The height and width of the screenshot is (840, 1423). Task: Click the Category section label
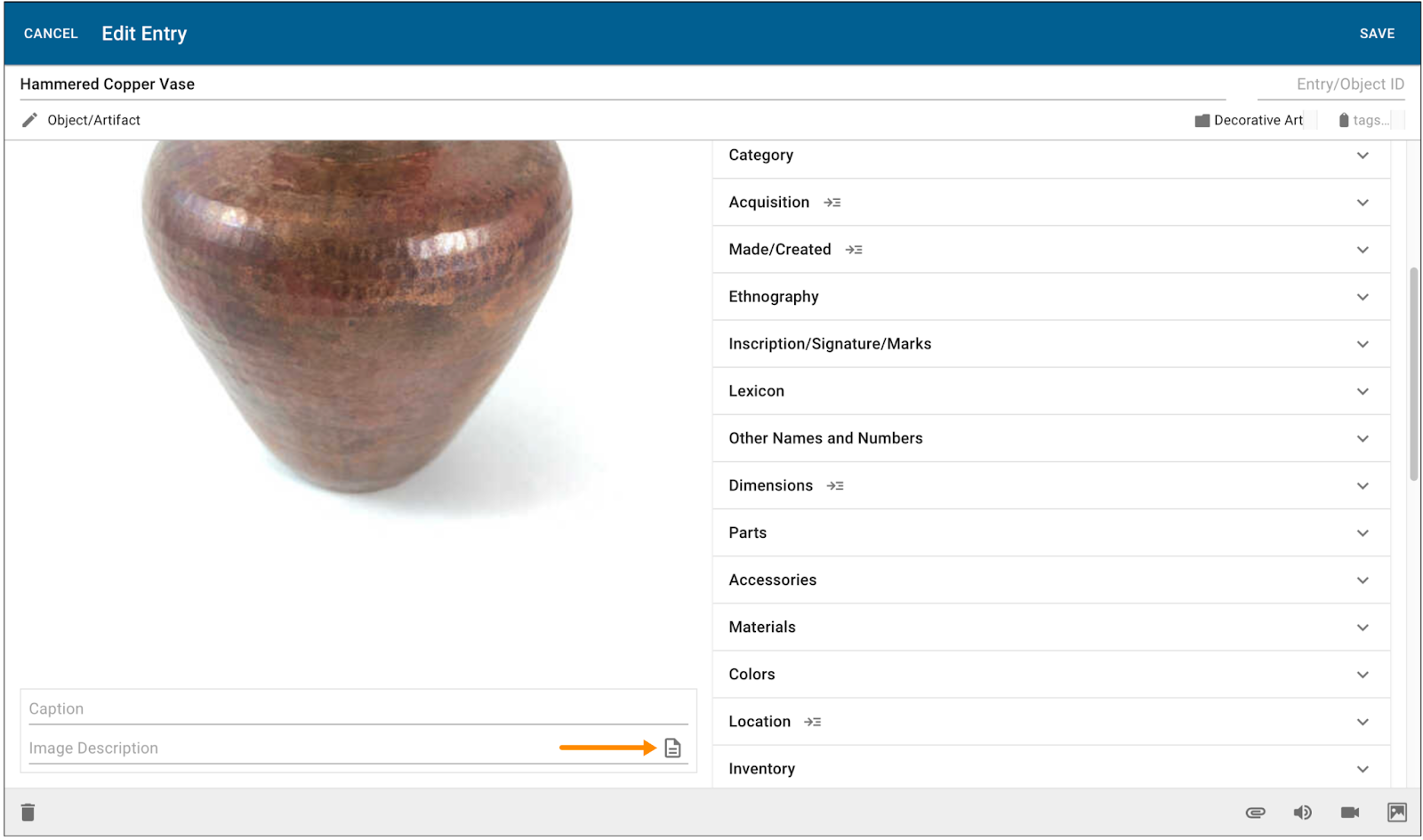click(760, 156)
